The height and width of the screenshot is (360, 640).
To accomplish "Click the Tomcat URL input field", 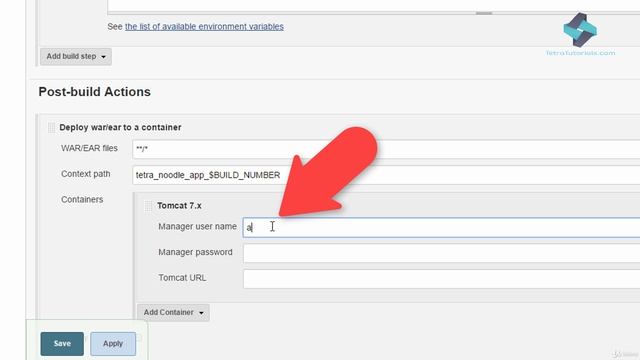I will [x=442, y=279].
